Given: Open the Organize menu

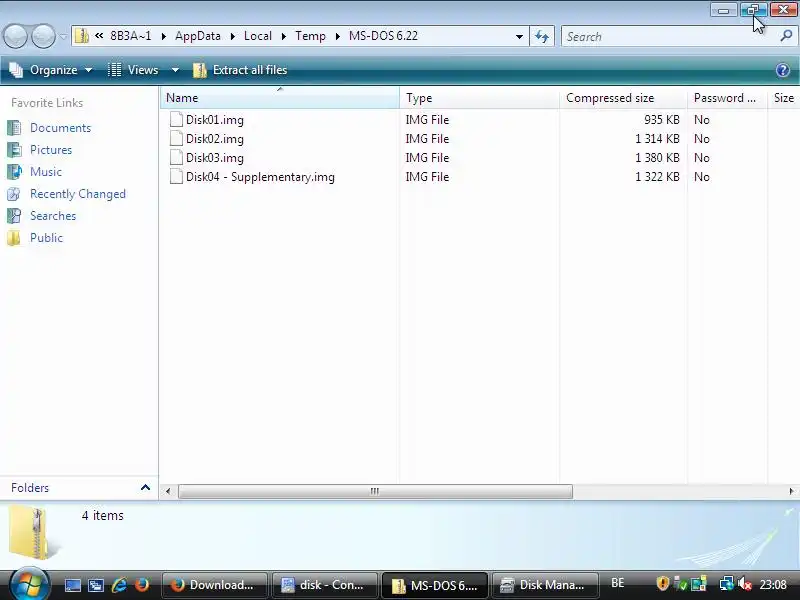Looking at the screenshot, I should 51,70.
